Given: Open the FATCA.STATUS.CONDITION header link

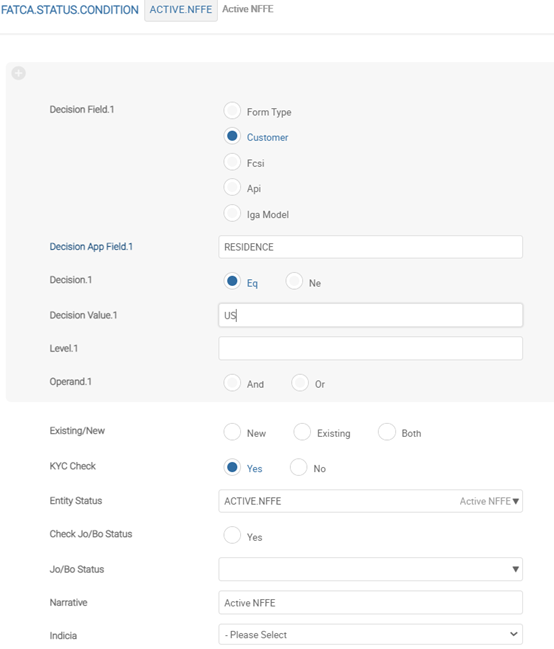Looking at the screenshot, I should tap(70, 10).
